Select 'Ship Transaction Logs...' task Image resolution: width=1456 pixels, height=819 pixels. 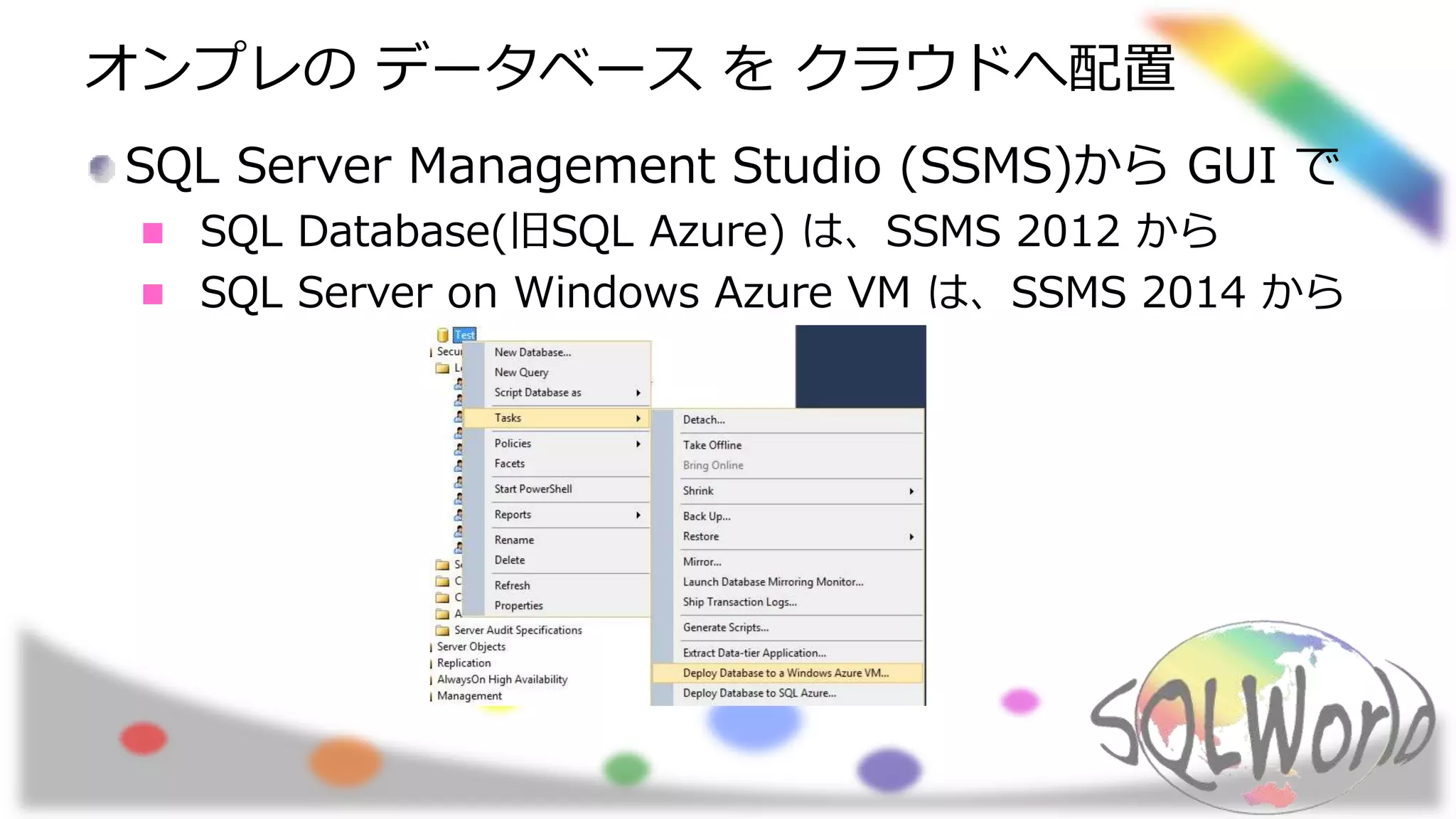[x=739, y=602]
